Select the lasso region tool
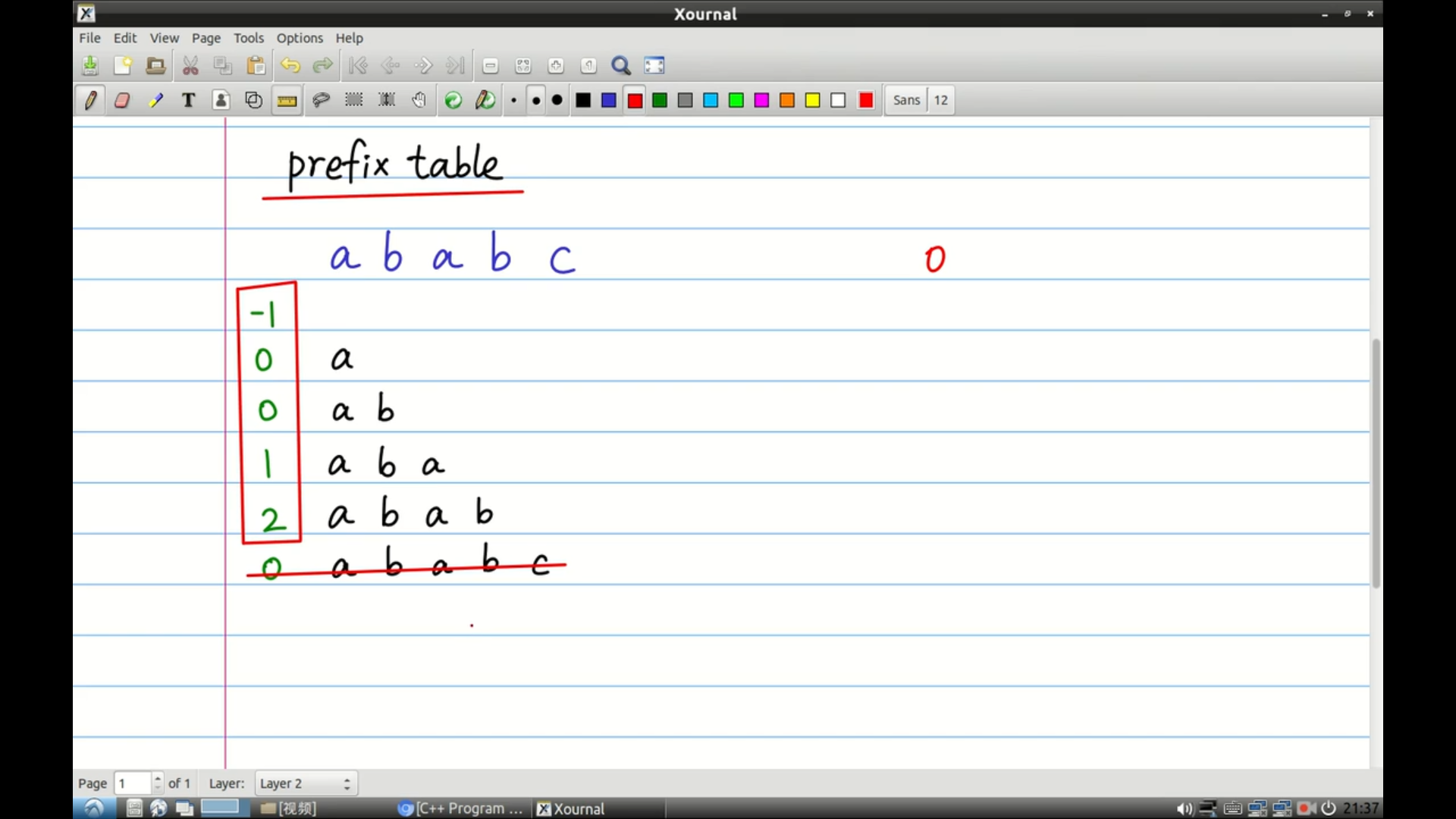1456x819 pixels. pos(321,100)
